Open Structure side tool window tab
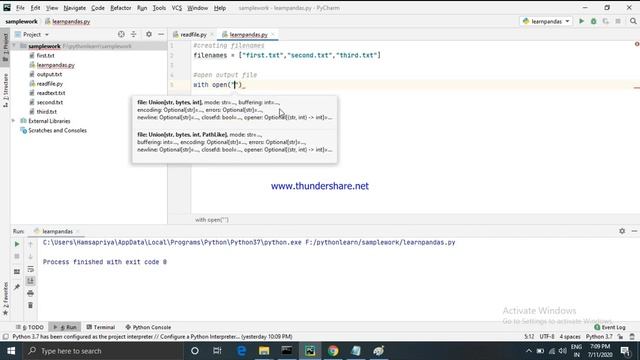The width and height of the screenshot is (640, 360). (x=5, y=90)
